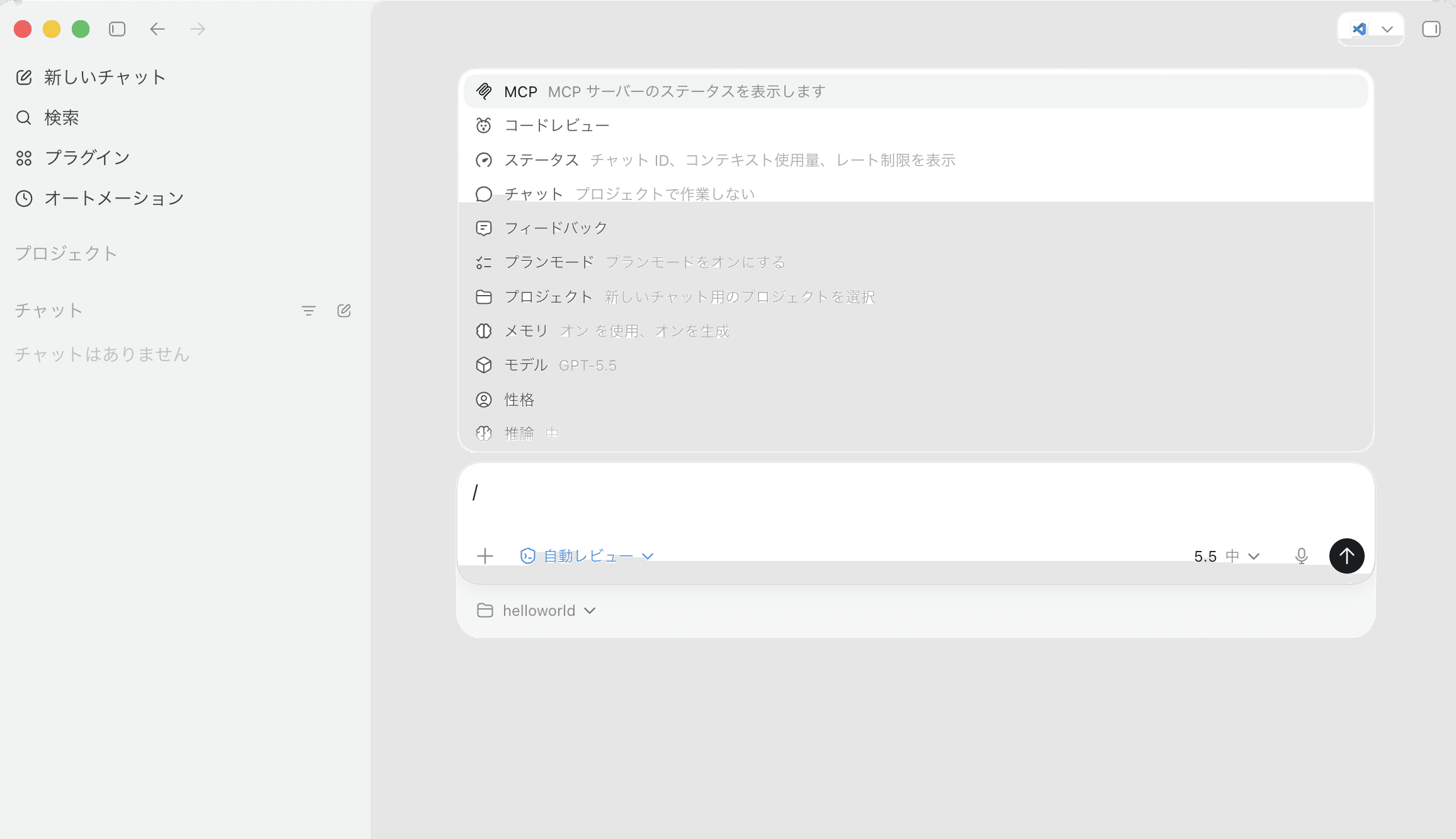Go back with the left arrow
The image size is (1456, 839).
158,29
